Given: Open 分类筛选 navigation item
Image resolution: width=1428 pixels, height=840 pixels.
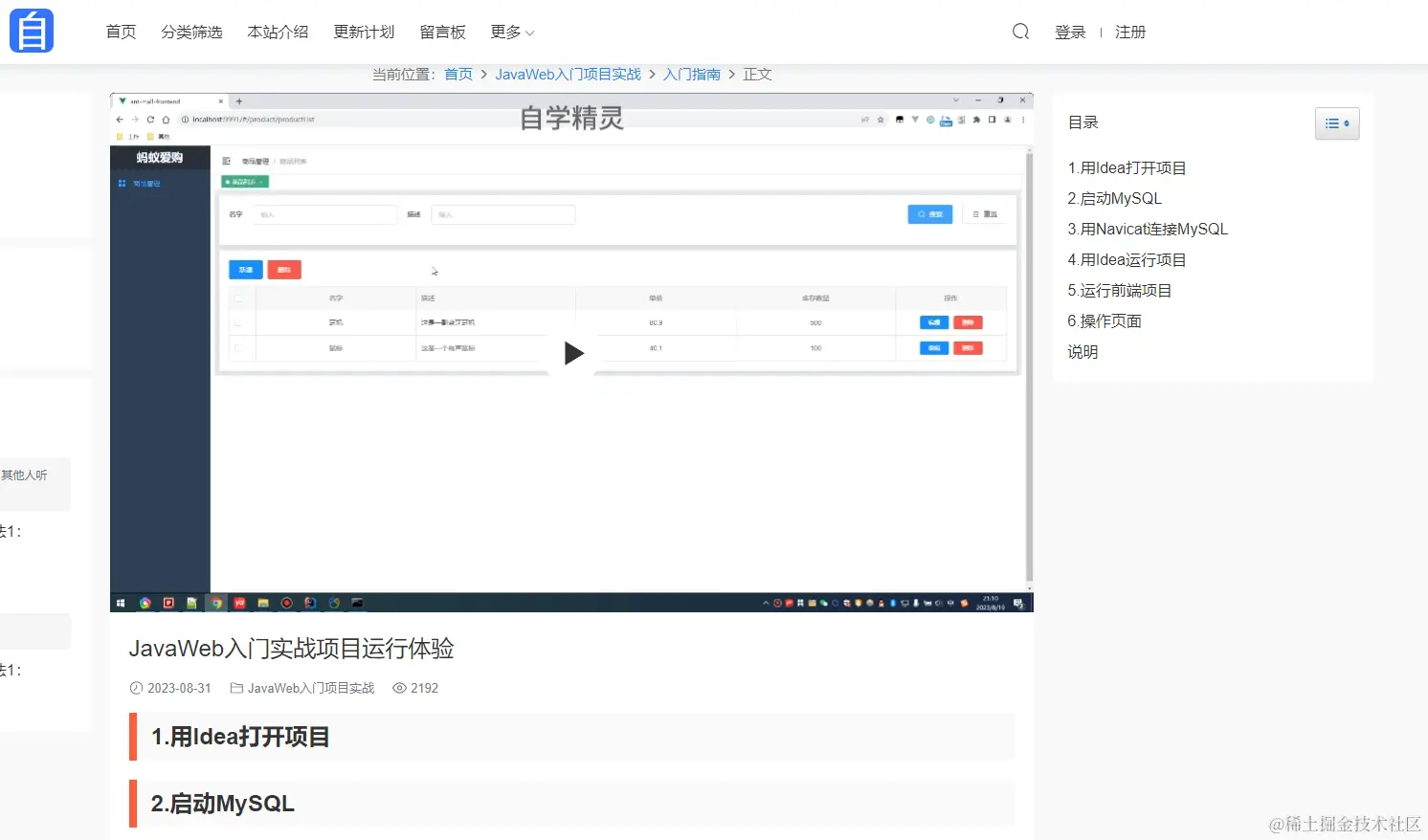Looking at the screenshot, I should (191, 32).
